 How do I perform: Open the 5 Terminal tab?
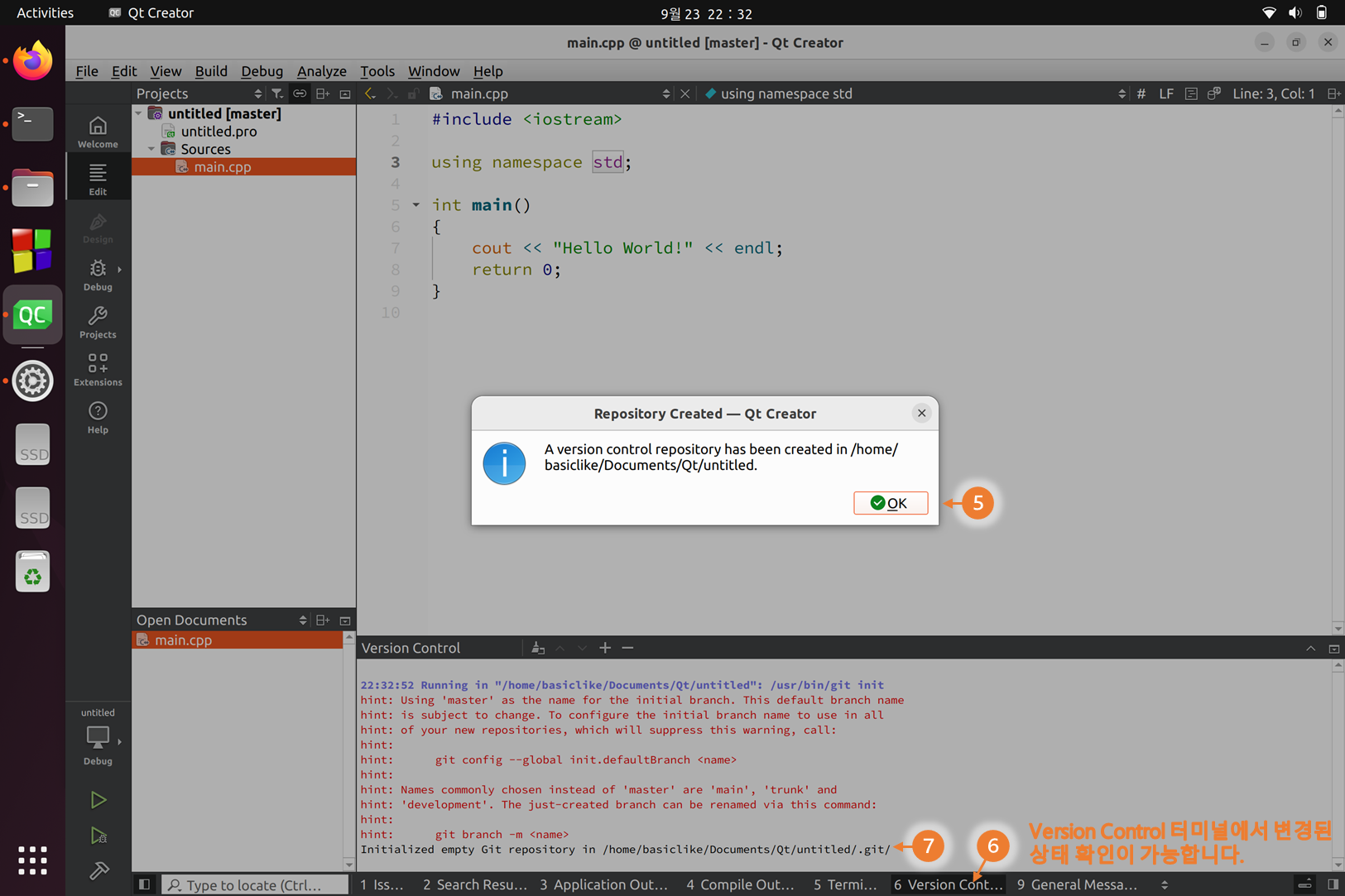click(845, 884)
